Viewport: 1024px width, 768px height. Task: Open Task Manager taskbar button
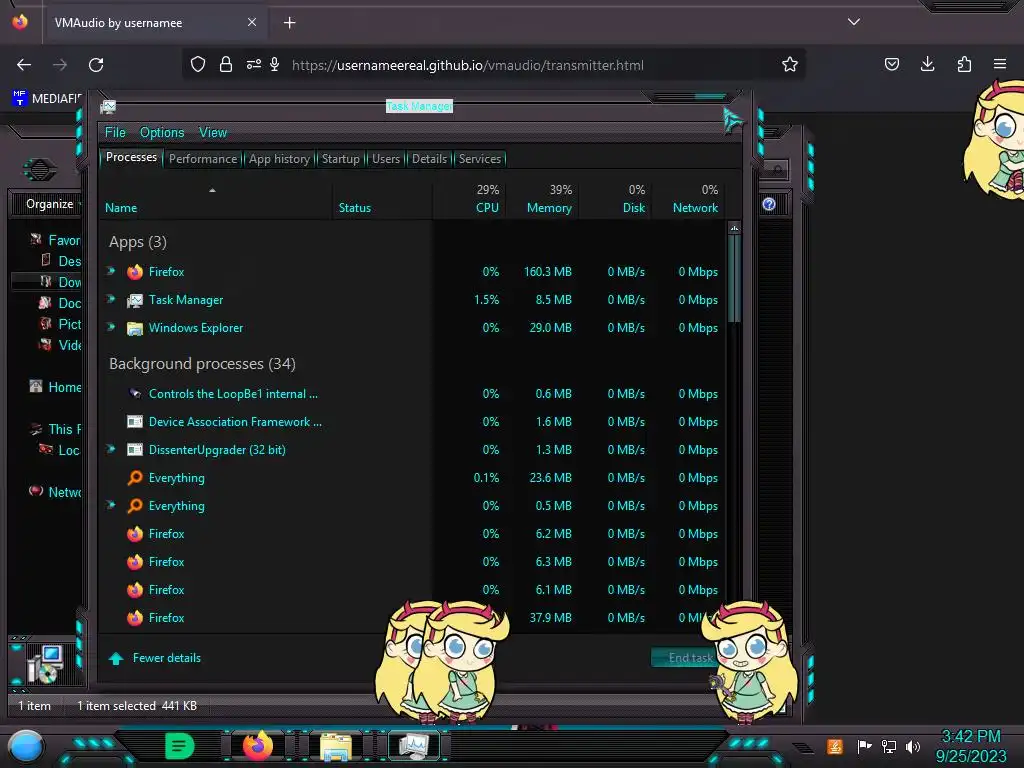[413, 745]
